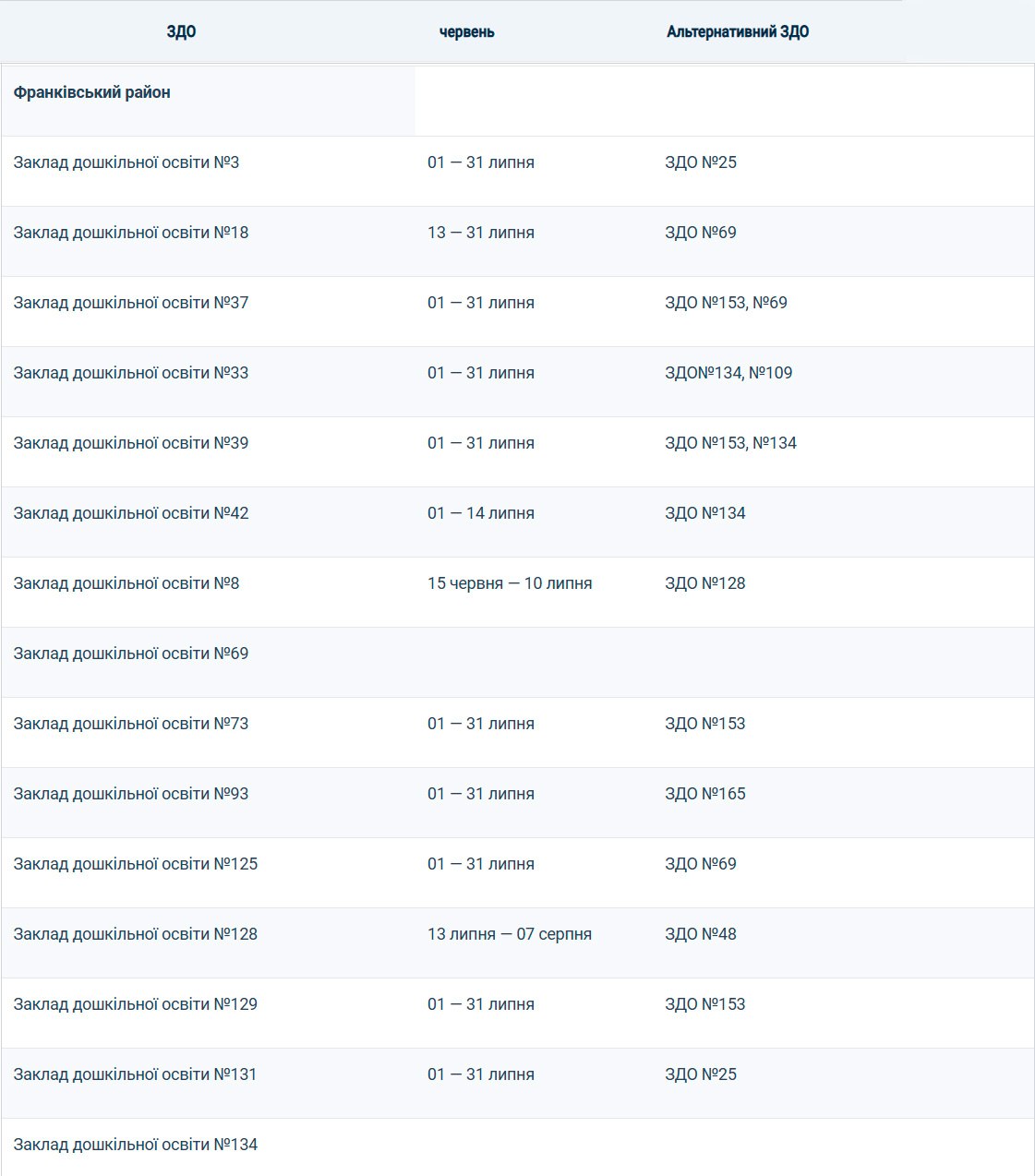Select Заклад дошкільної освіти №125 row
The width and height of the screenshot is (1035, 1176).
click(517, 873)
